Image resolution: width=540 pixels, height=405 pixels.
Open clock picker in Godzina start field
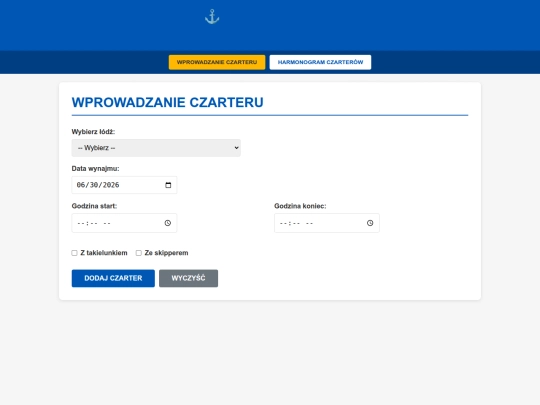click(168, 223)
